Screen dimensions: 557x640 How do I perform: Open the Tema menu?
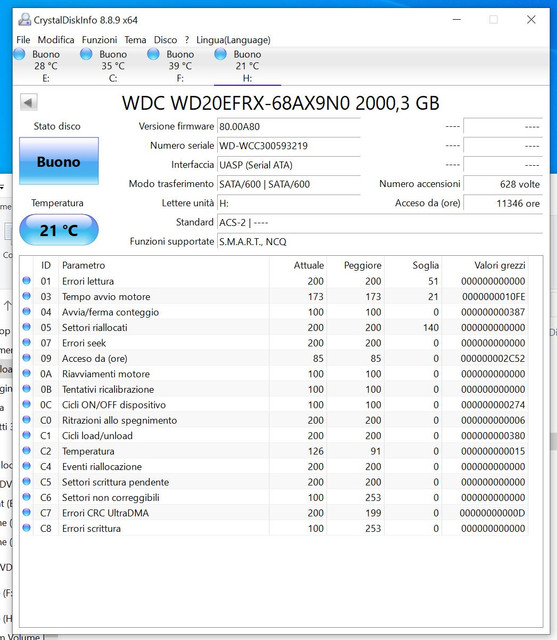click(x=135, y=40)
